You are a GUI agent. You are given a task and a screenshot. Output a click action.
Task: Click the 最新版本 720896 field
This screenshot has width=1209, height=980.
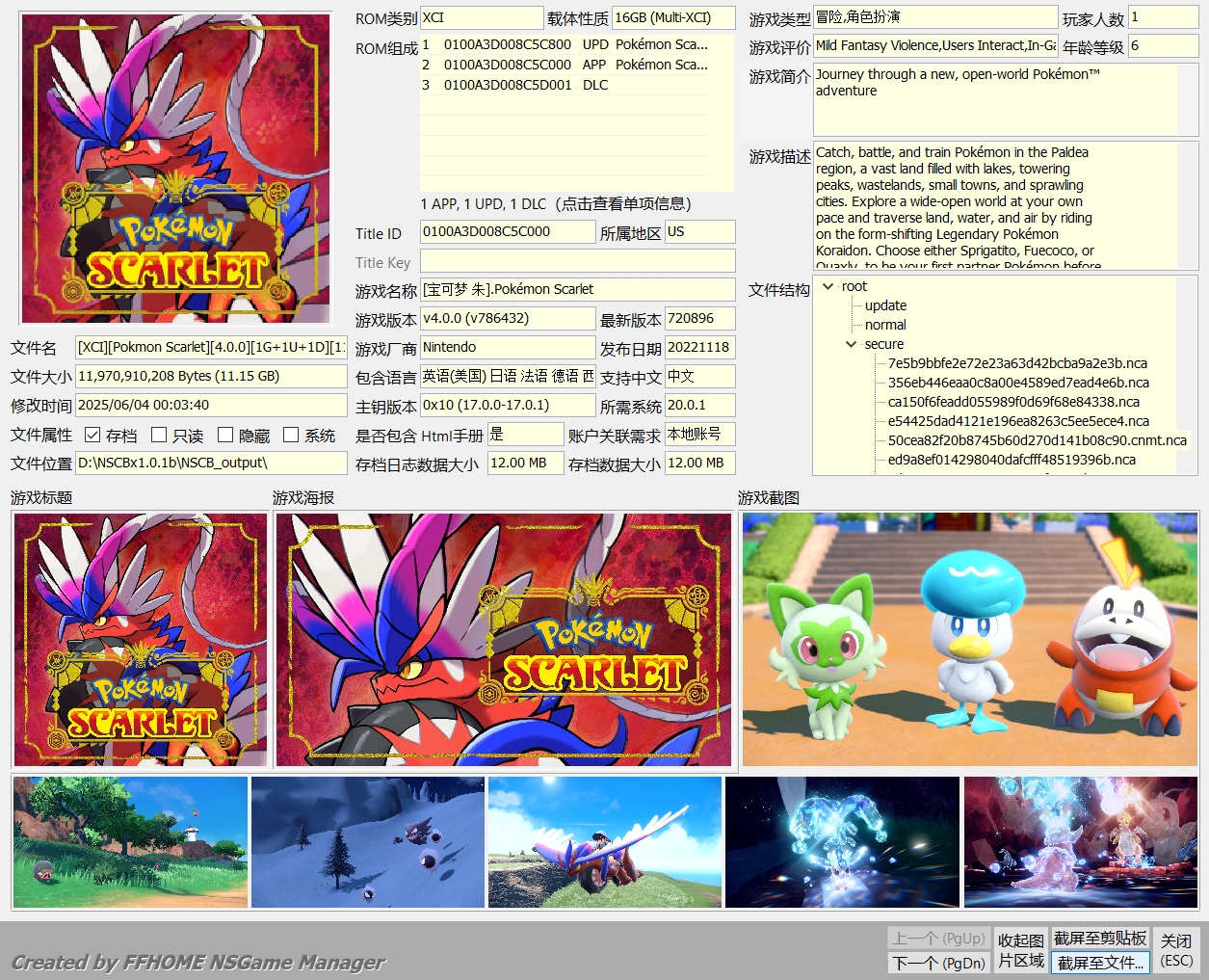pyautogui.click(x=699, y=319)
